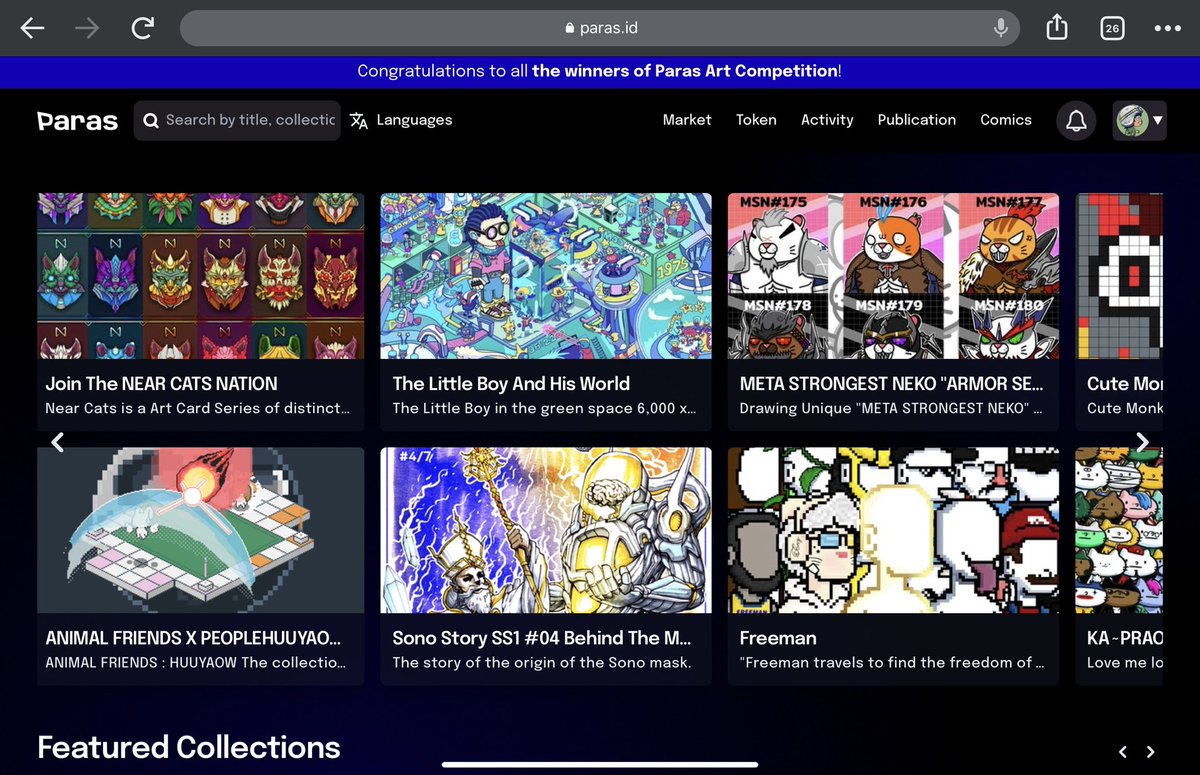Viewport: 1200px width, 775px height.
Task: Click the Paras logo
Action: (78, 121)
